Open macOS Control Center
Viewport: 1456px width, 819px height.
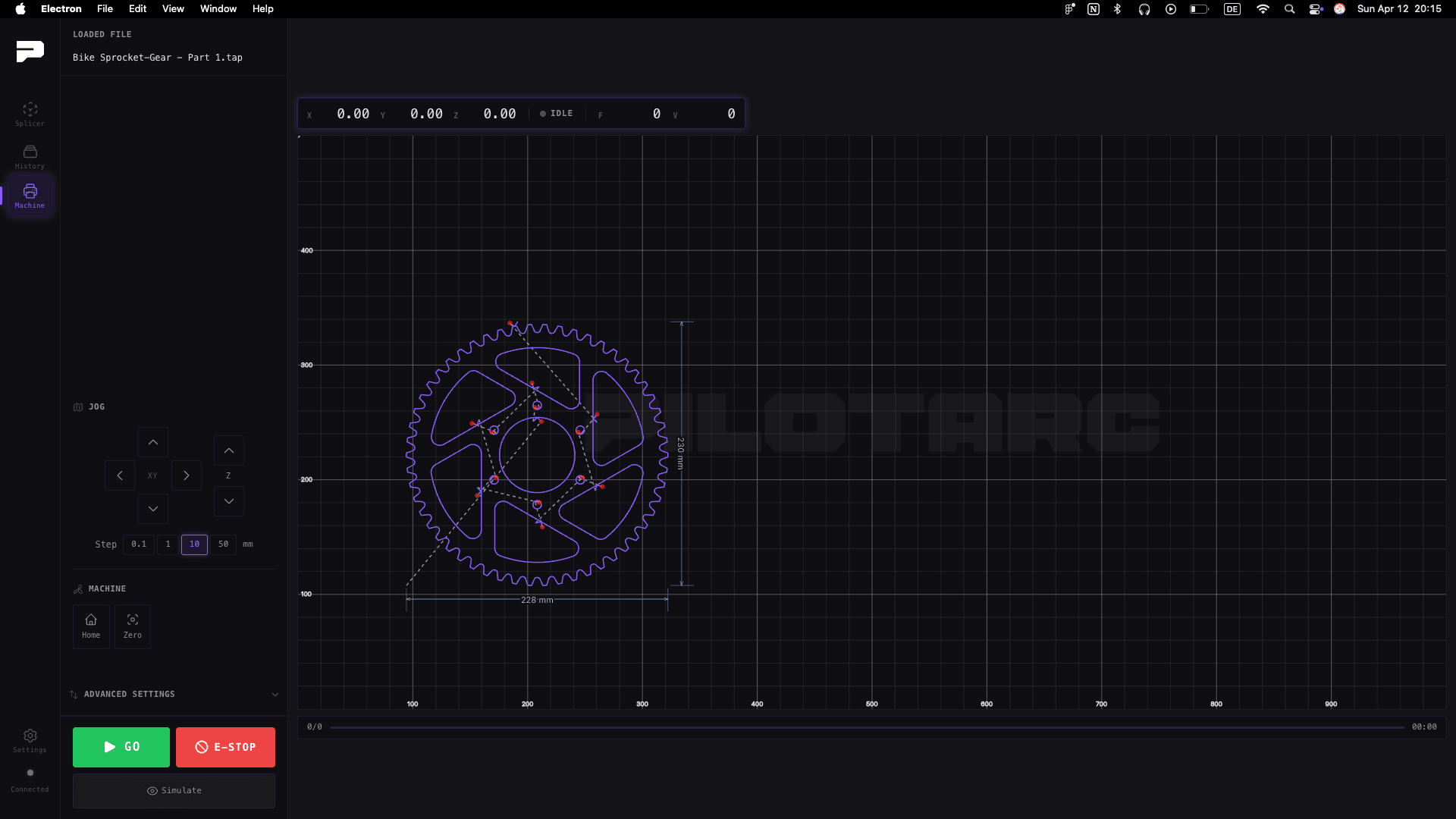(1316, 9)
